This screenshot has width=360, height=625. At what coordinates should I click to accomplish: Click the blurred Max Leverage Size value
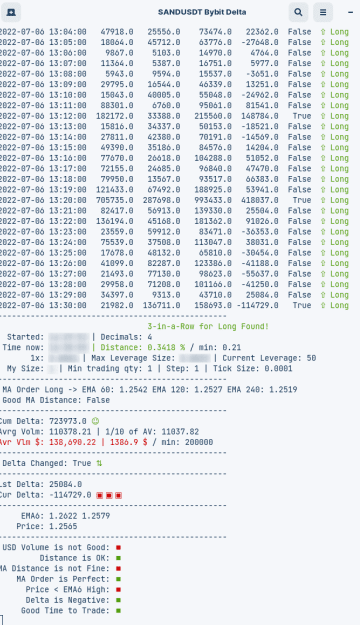(x=195, y=358)
